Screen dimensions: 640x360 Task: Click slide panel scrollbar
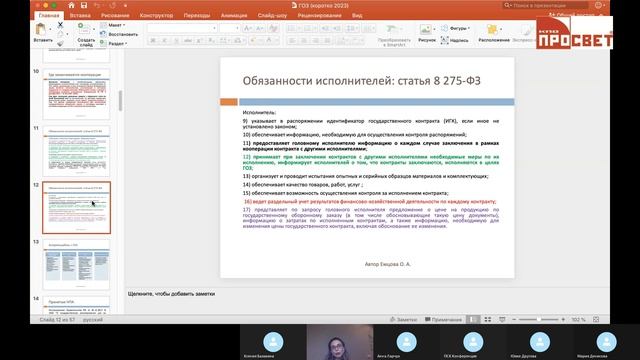click(120, 100)
